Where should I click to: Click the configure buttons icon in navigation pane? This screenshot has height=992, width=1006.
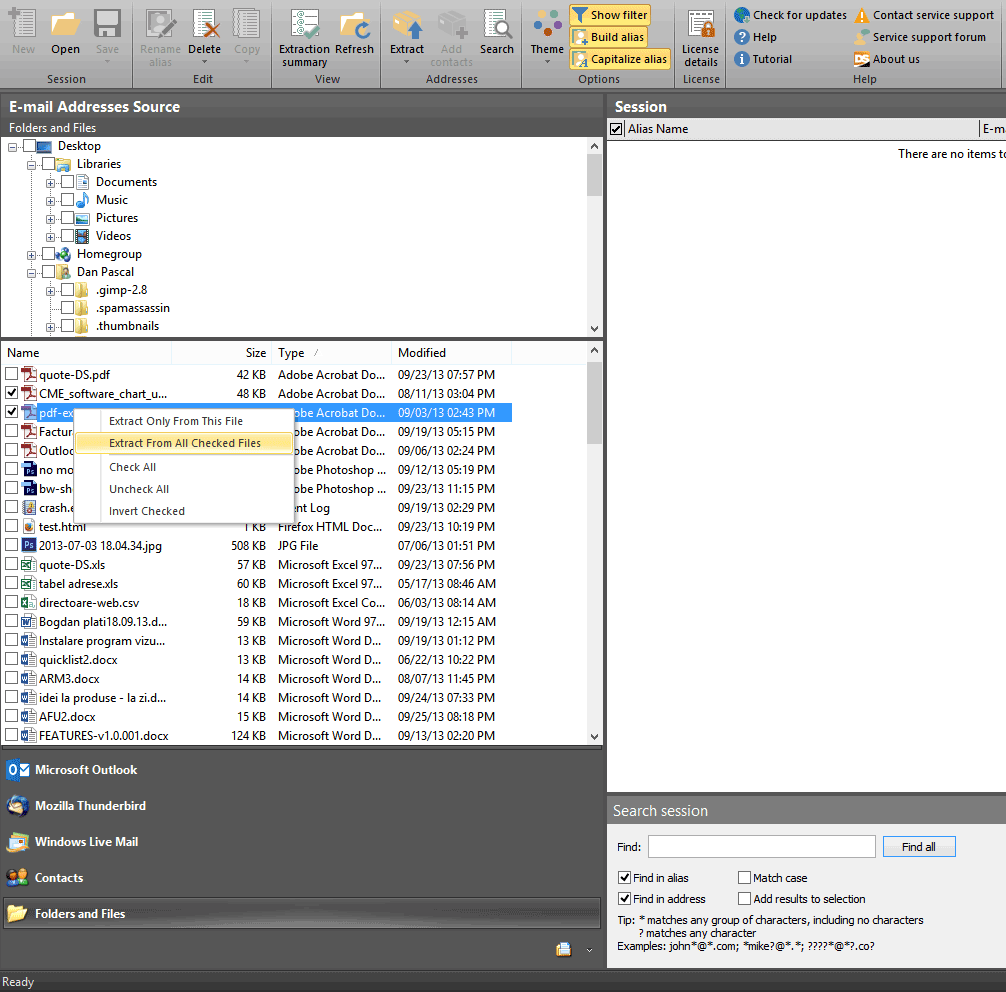click(x=563, y=950)
